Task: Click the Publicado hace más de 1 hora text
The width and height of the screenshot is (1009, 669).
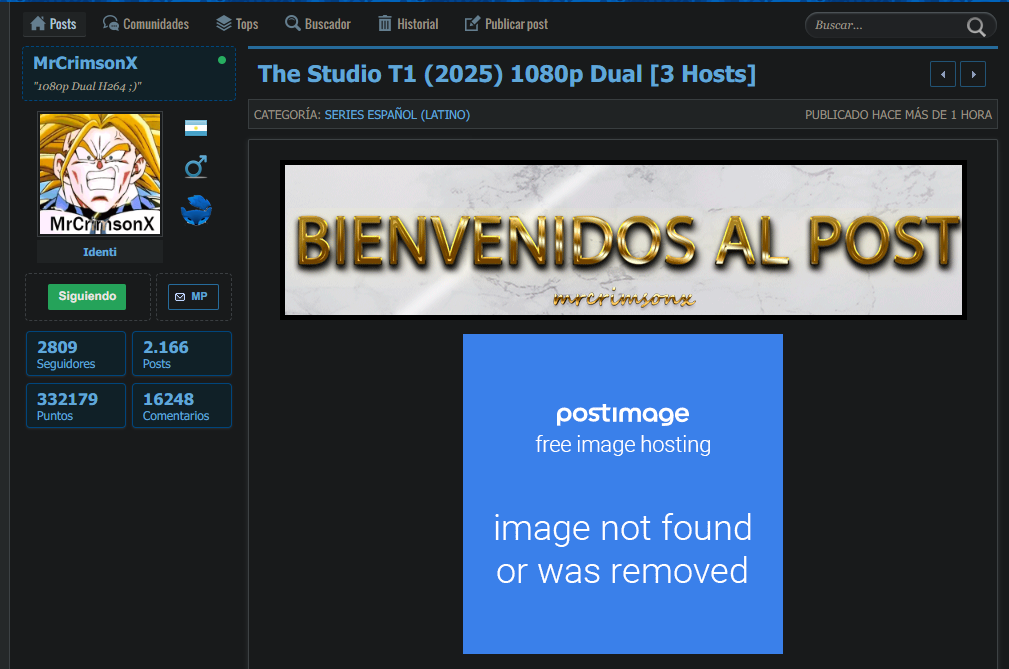Action: click(898, 115)
